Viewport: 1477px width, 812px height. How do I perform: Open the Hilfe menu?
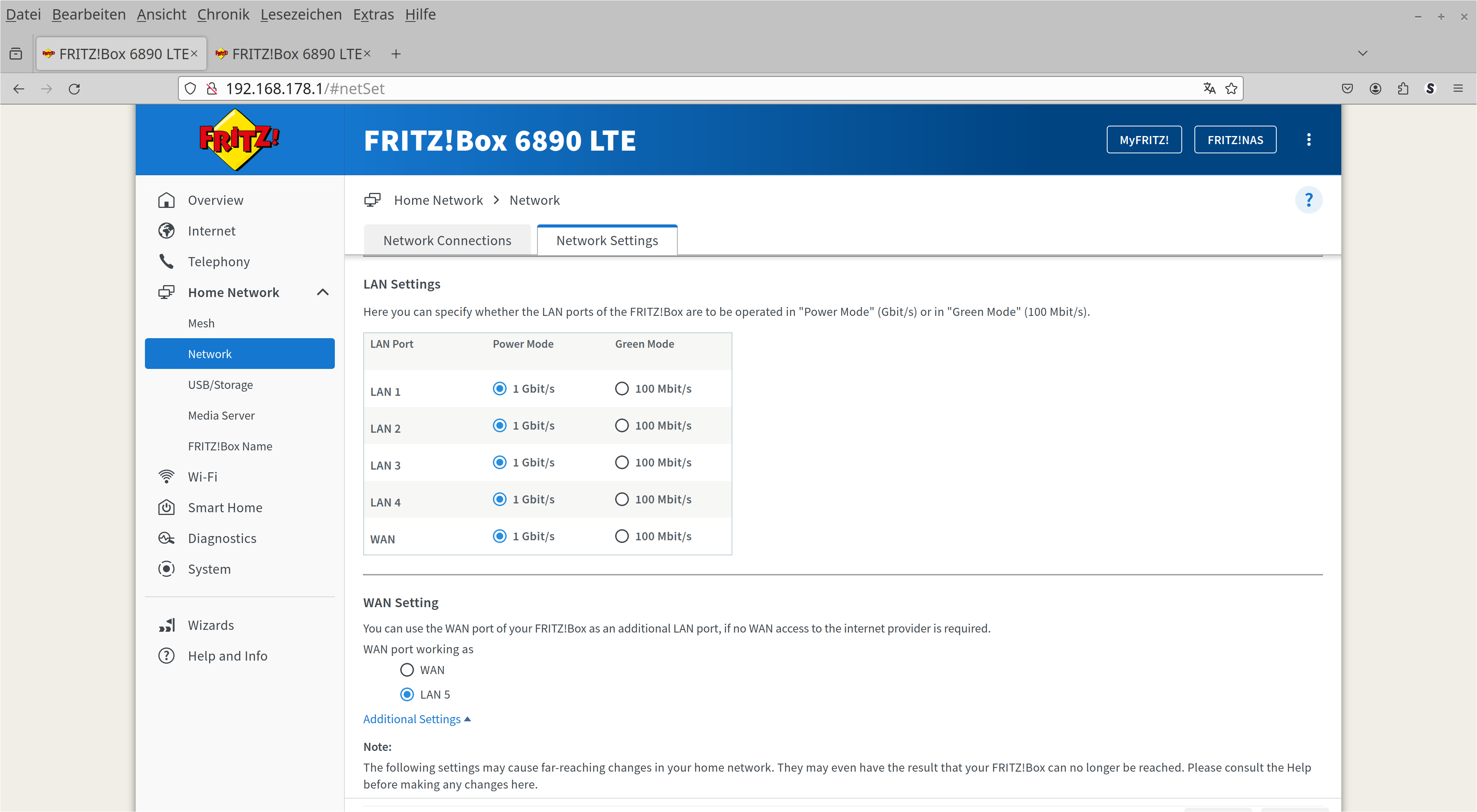420,14
